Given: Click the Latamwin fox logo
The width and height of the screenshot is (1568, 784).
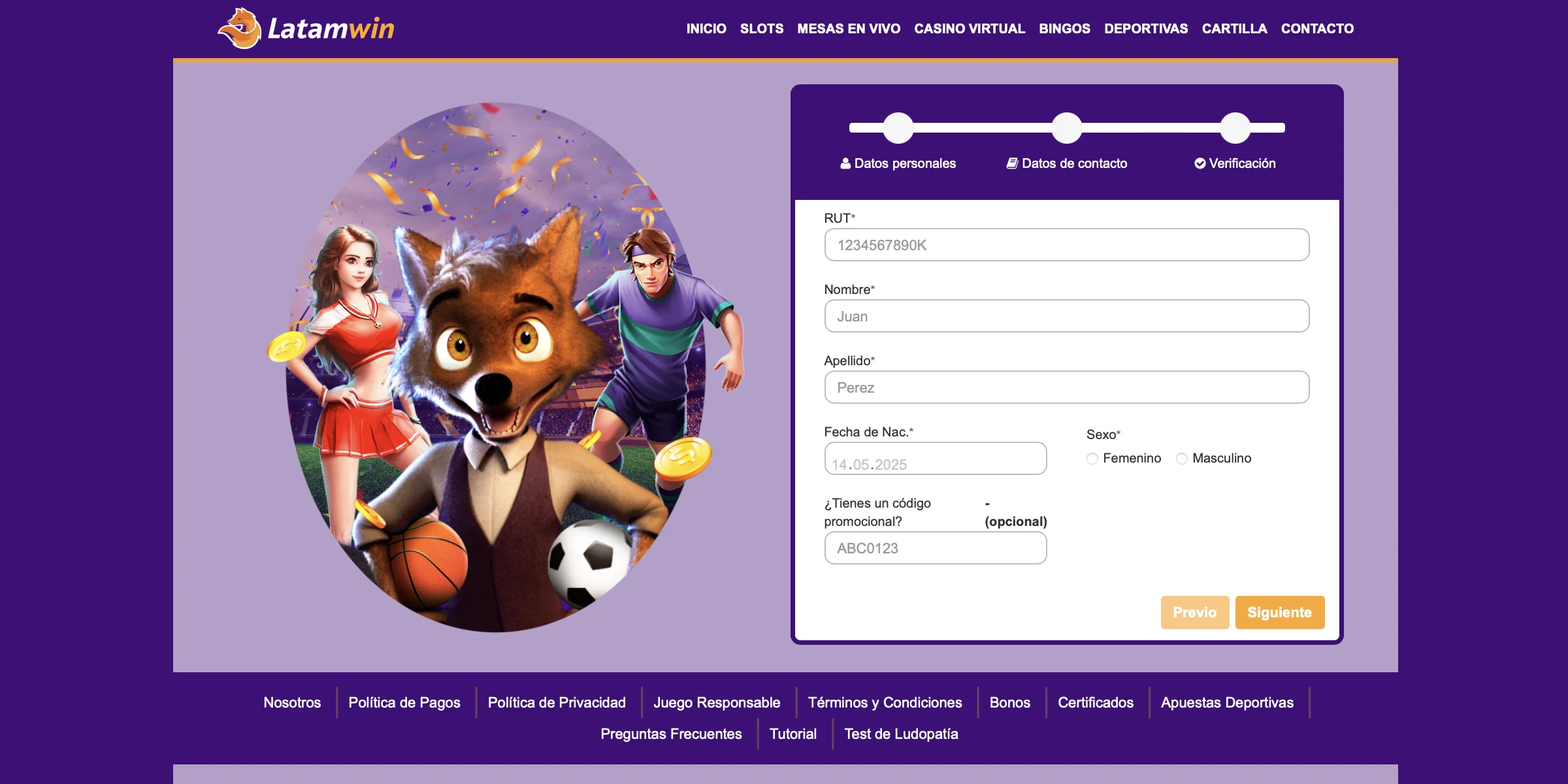Looking at the screenshot, I should point(240,28).
